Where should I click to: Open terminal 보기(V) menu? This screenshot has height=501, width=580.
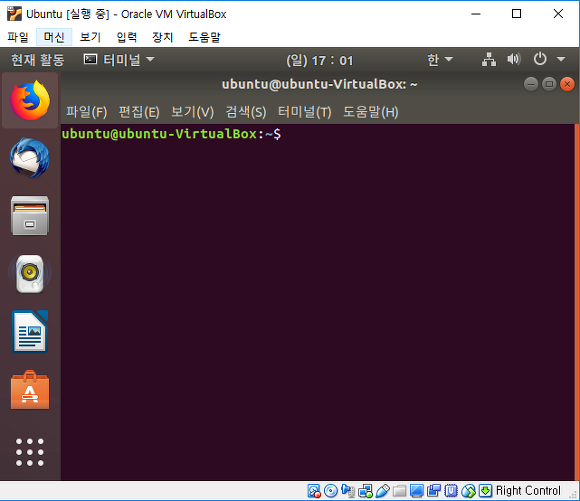(x=192, y=112)
